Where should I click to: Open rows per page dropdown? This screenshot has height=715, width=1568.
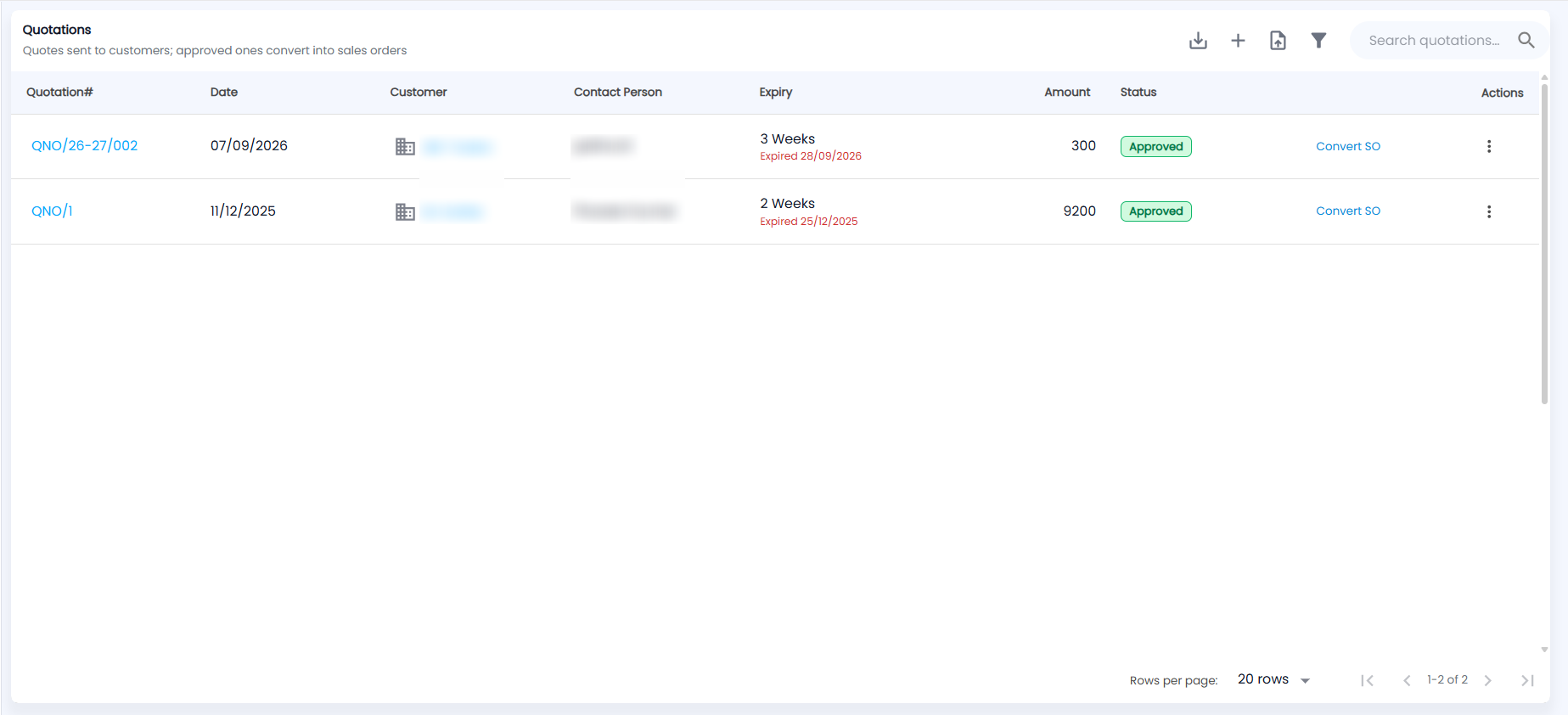pyautogui.click(x=1273, y=679)
